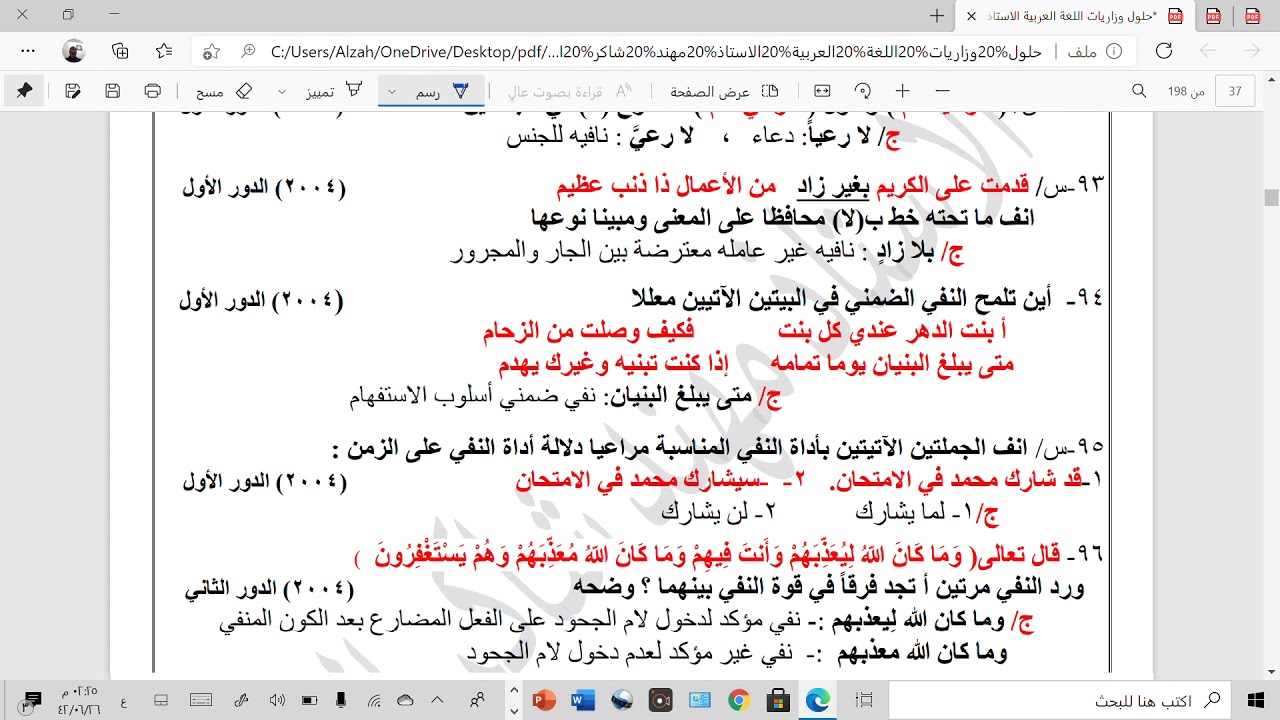1280x720 pixels.
Task: Click the Zoom in plus icon
Action: click(x=902, y=91)
